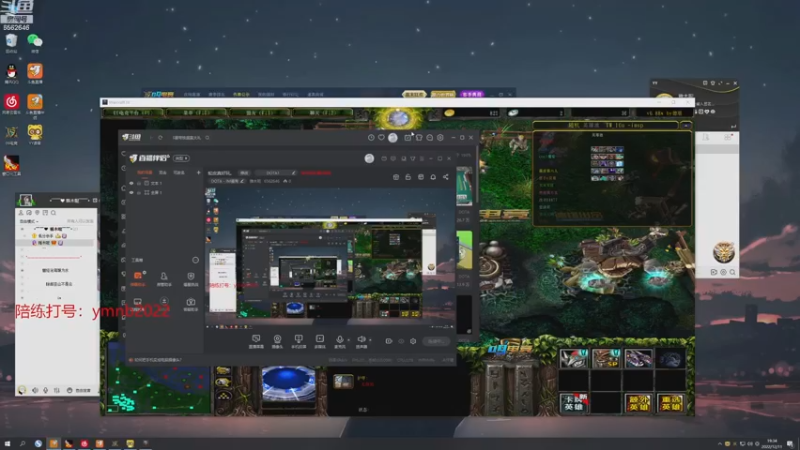
Task: Open the camera tool in toolbox second row
Action: [x=190, y=304]
